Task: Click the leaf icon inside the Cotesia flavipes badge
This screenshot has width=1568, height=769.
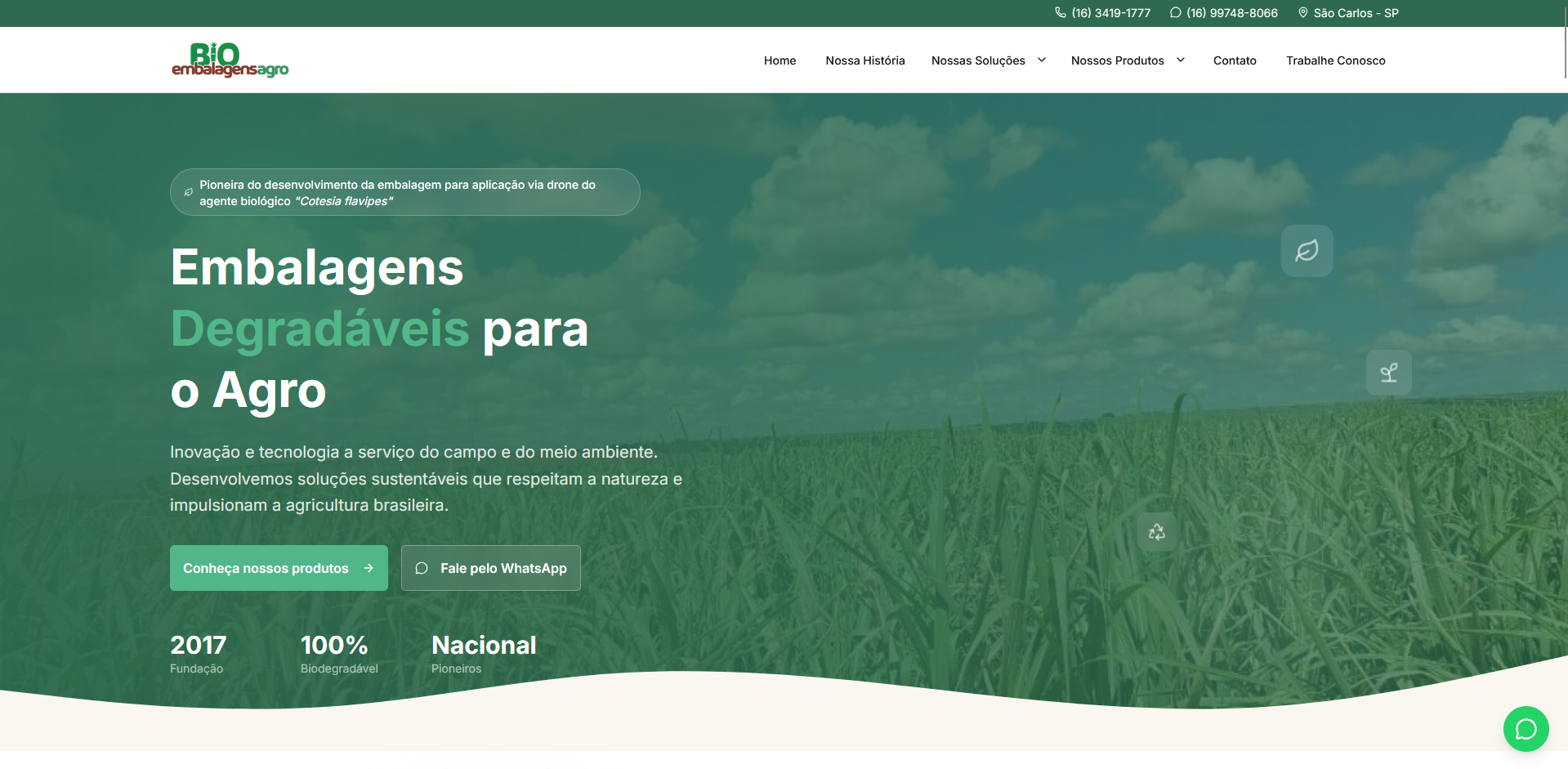Action: pos(188,191)
